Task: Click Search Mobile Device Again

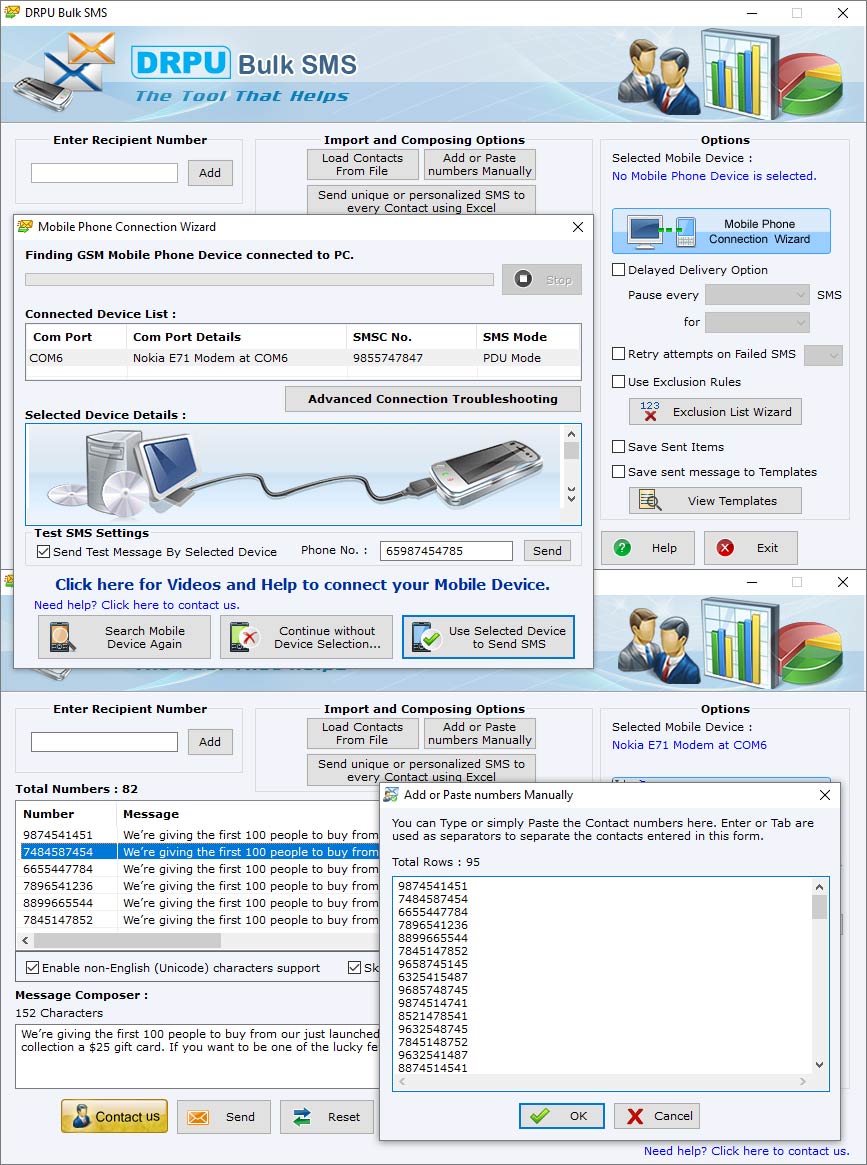Action: [123, 637]
